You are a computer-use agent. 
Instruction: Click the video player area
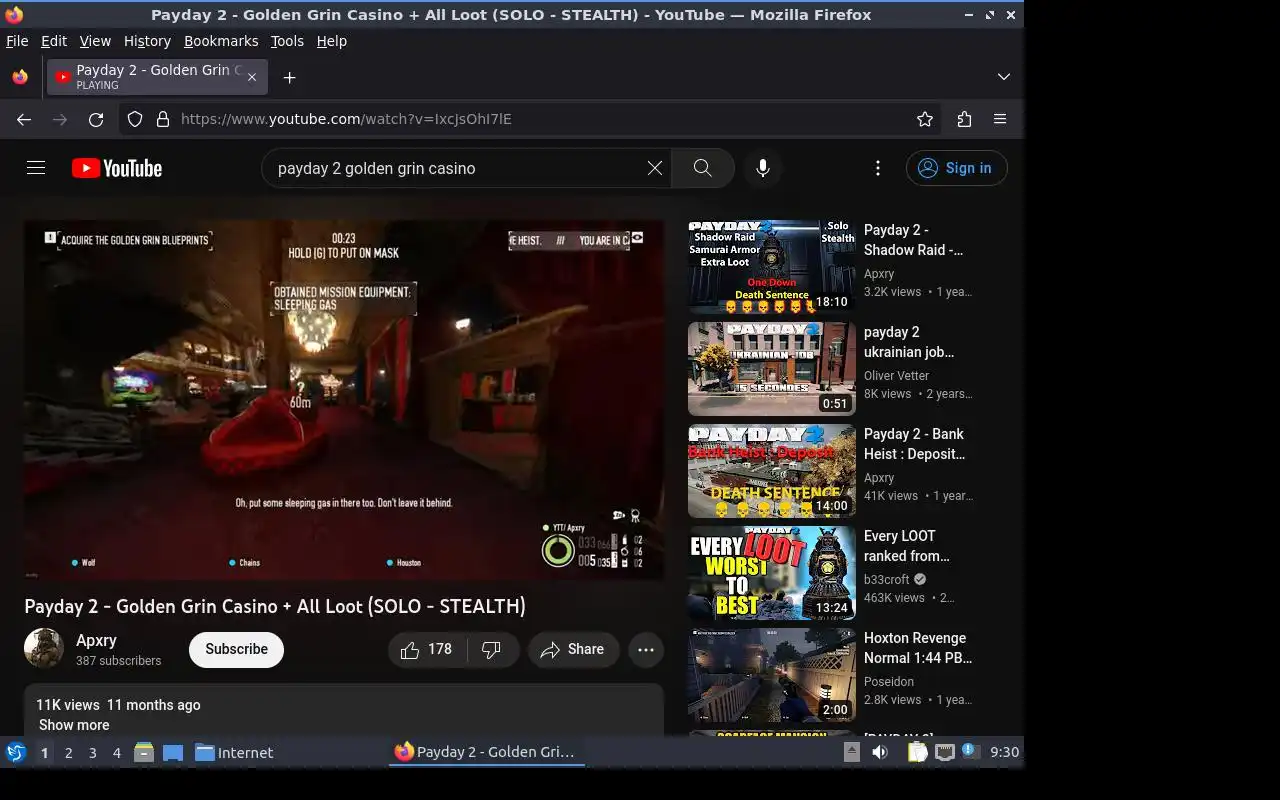[x=344, y=400]
